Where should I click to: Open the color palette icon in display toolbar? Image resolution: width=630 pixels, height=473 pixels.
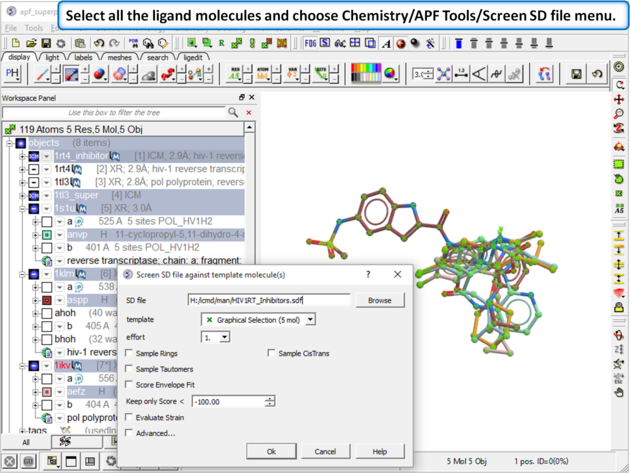pos(369,74)
